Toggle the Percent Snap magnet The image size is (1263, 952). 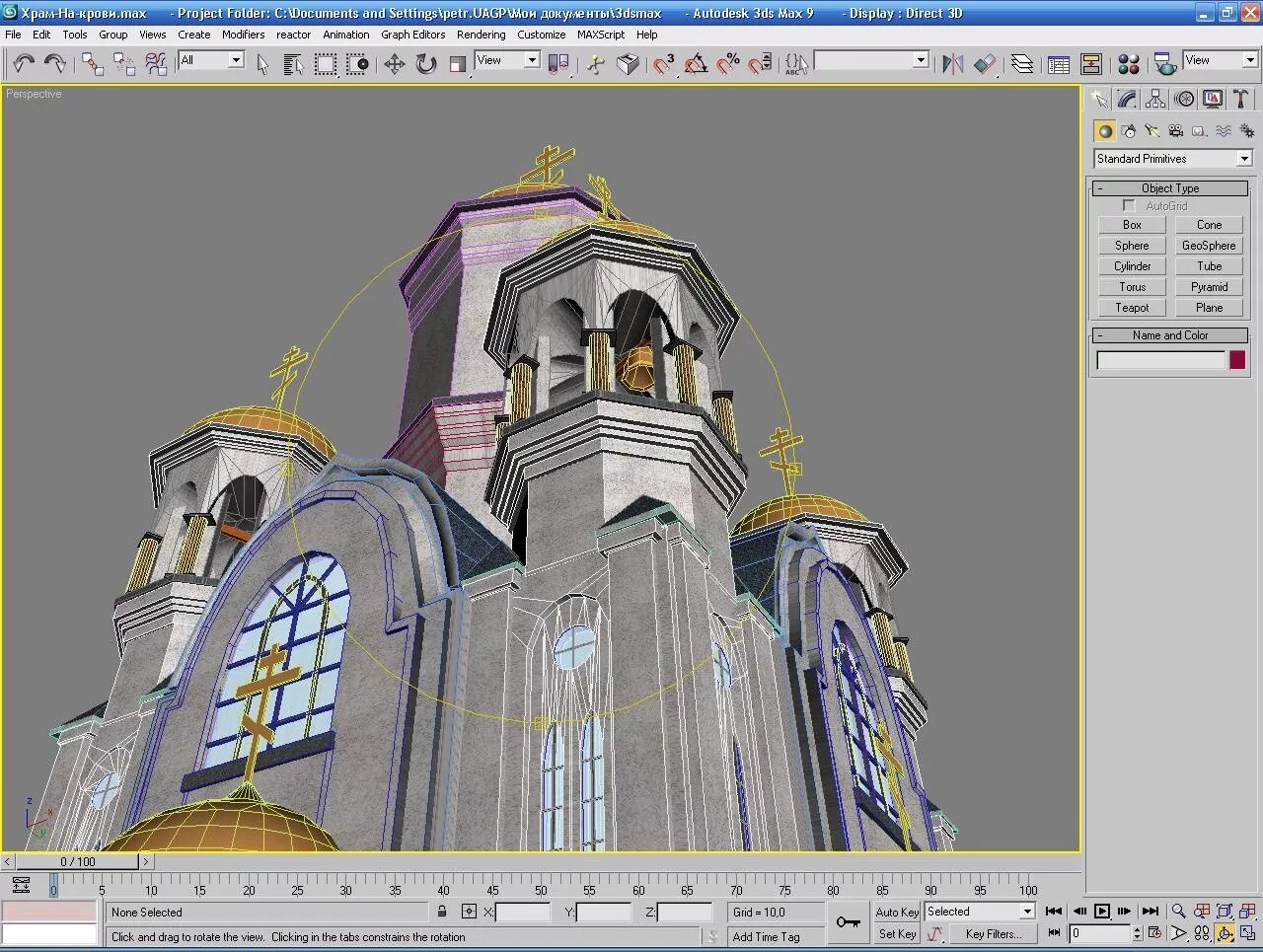(x=728, y=64)
